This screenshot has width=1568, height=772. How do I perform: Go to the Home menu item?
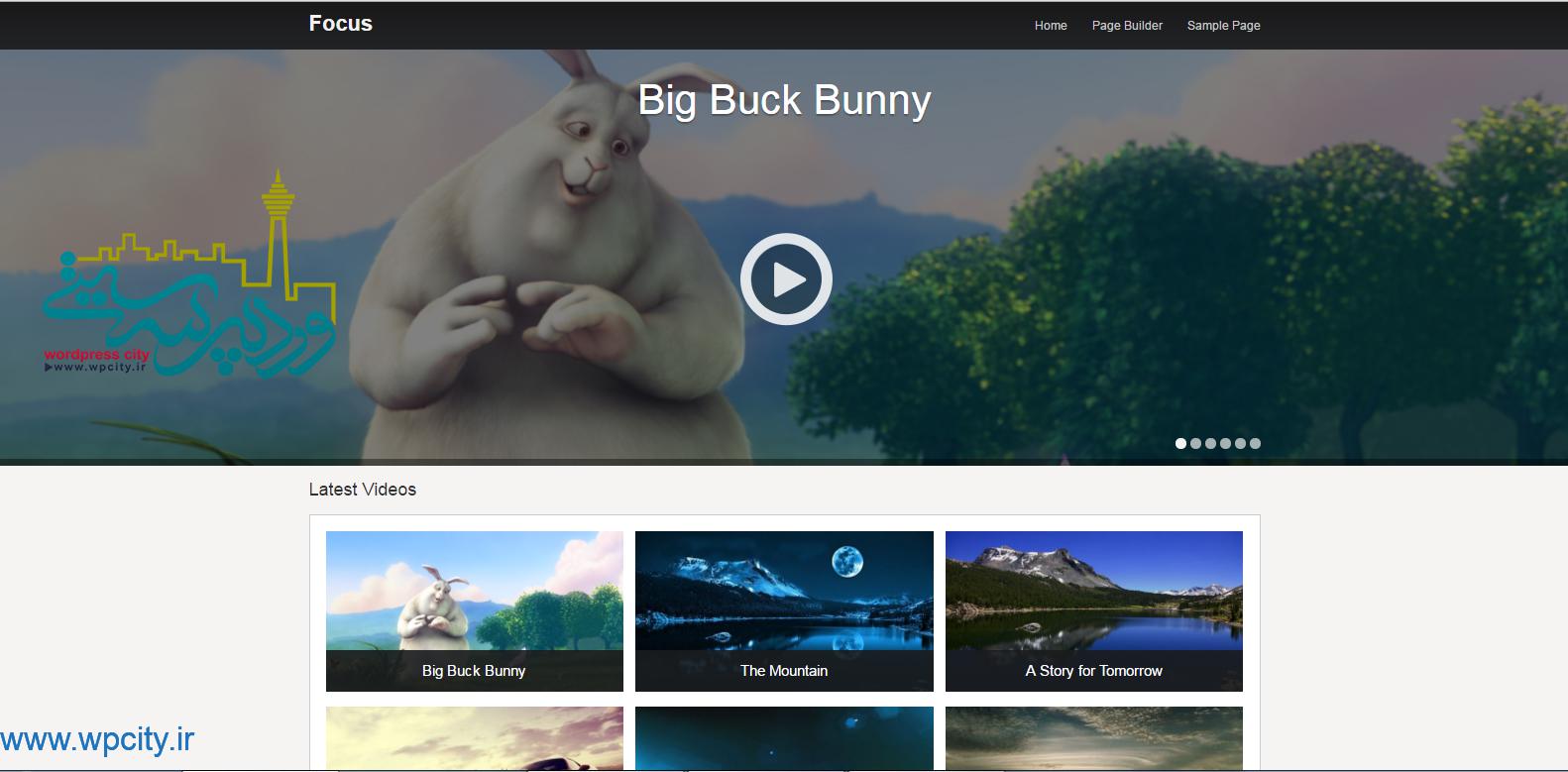tap(1051, 26)
